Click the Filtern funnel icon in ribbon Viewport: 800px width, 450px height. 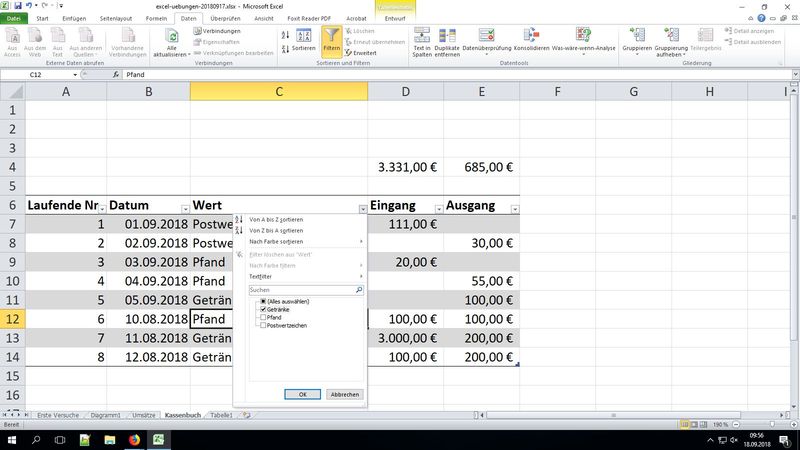[x=331, y=39]
